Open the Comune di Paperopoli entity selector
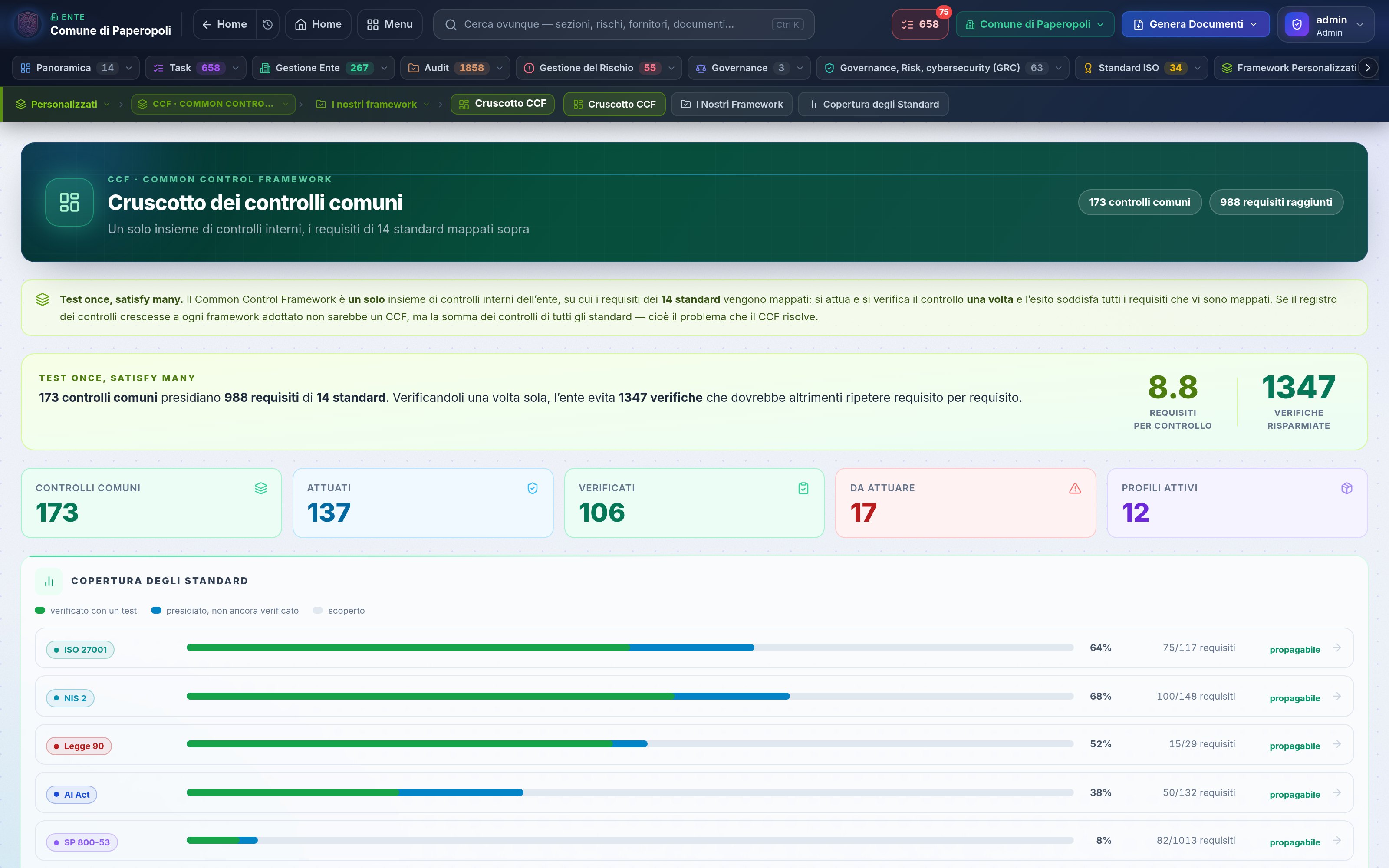 tap(1035, 24)
